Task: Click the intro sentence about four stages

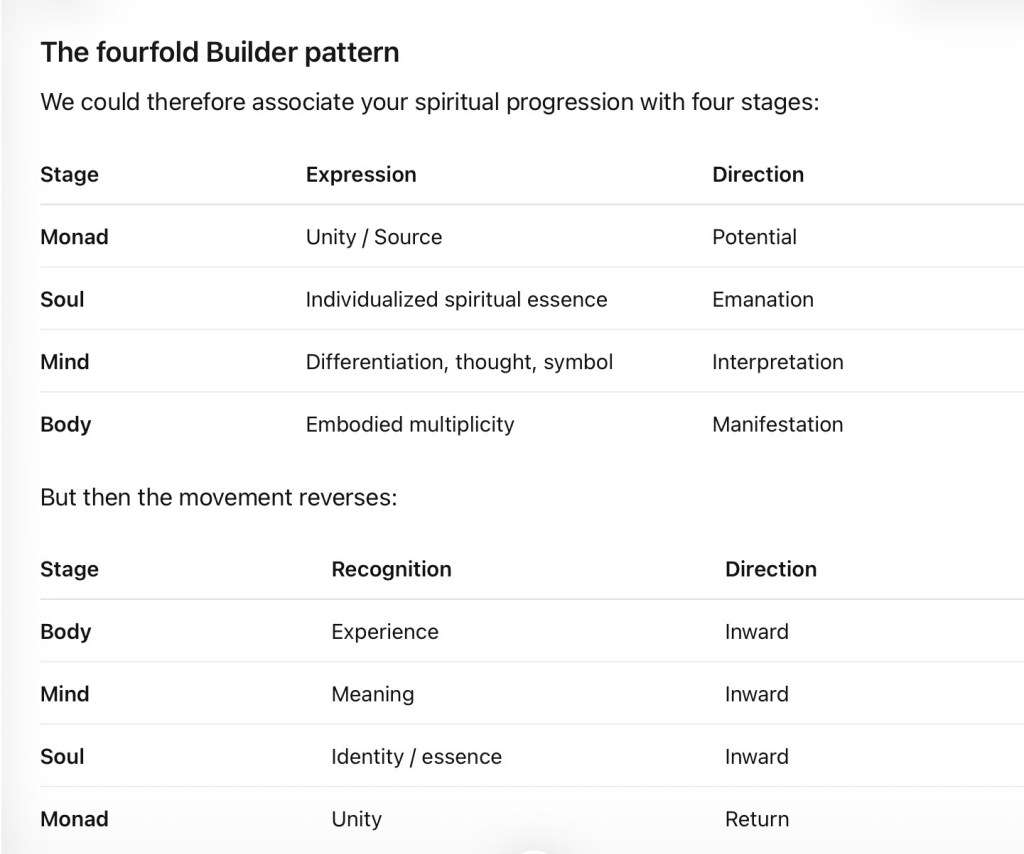Action: 430,103
